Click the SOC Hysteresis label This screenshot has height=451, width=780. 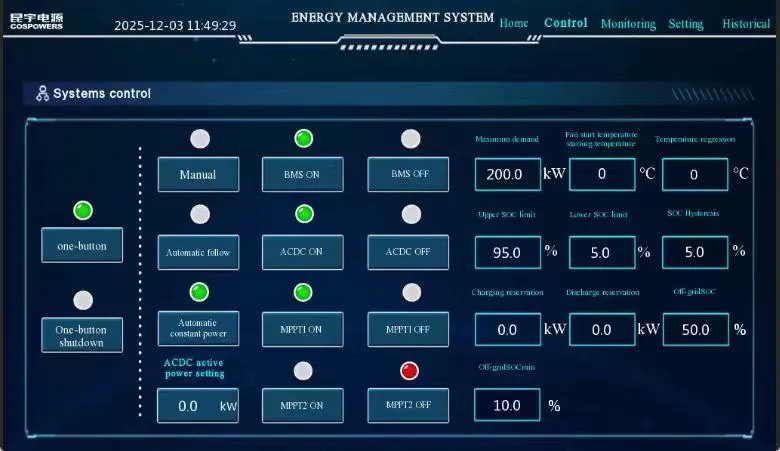(693, 213)
